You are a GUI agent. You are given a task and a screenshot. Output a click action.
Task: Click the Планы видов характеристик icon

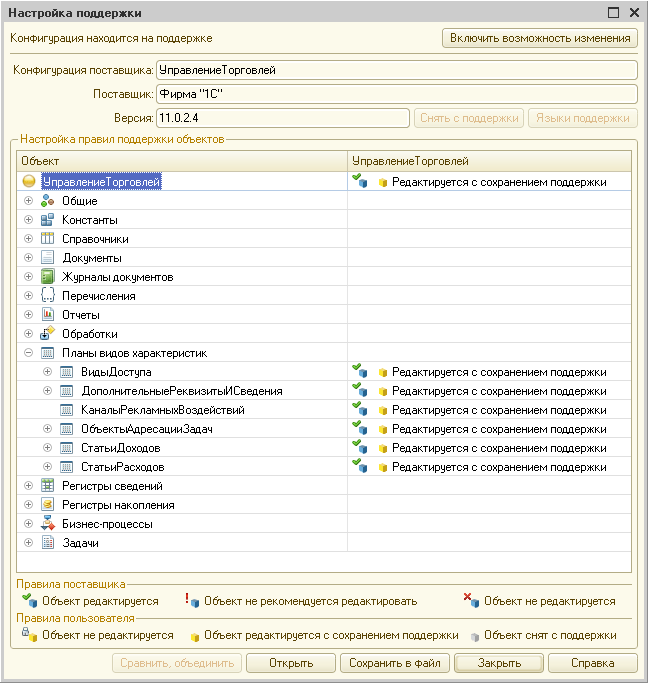click(x=47, y=353)
